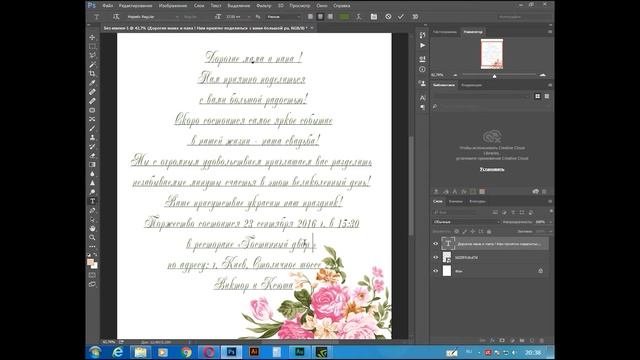Toggle layer filtering switch

click(x=551, y=211)
